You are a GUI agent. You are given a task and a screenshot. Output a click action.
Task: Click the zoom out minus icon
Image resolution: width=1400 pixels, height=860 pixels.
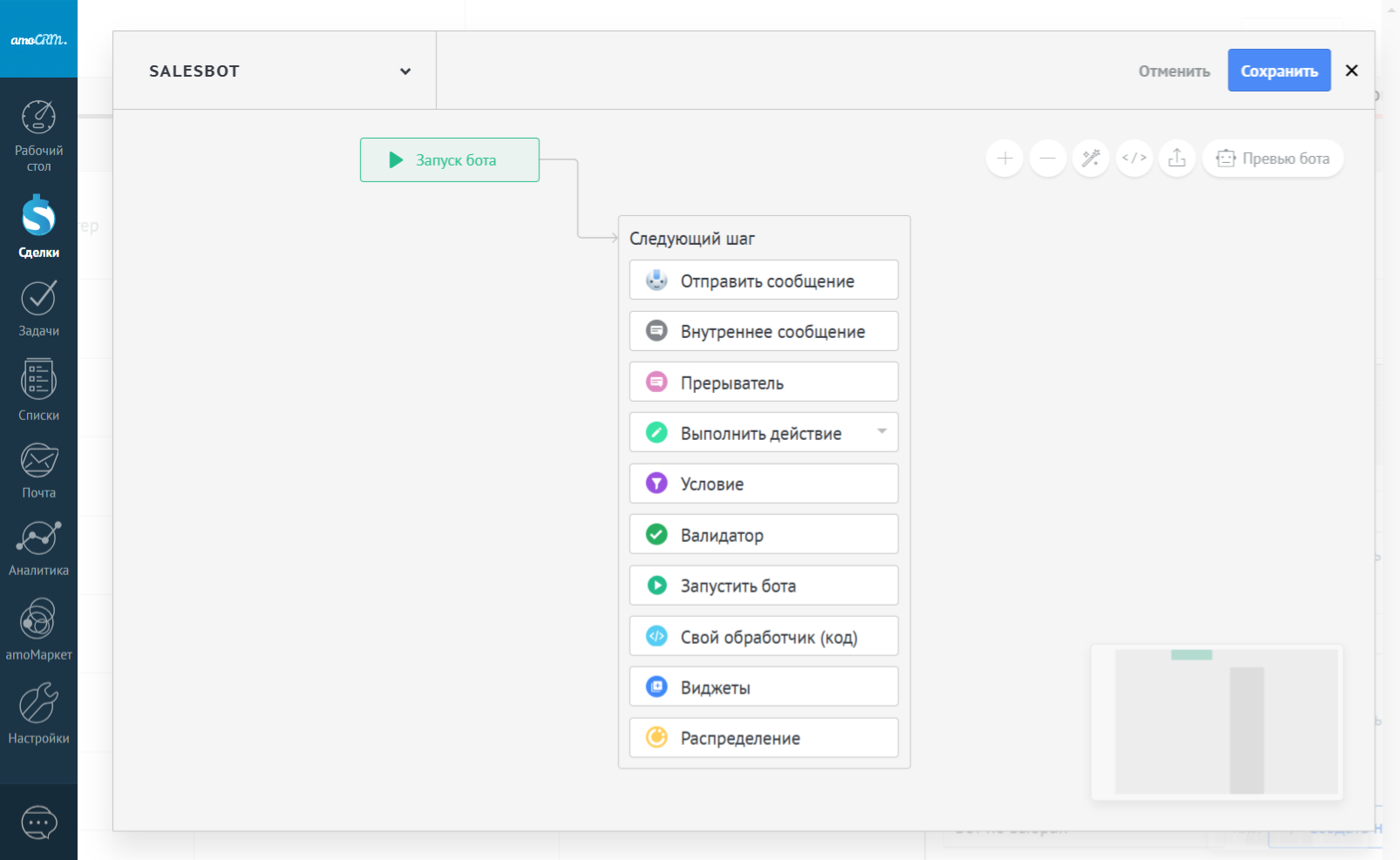click(1048, 159)
